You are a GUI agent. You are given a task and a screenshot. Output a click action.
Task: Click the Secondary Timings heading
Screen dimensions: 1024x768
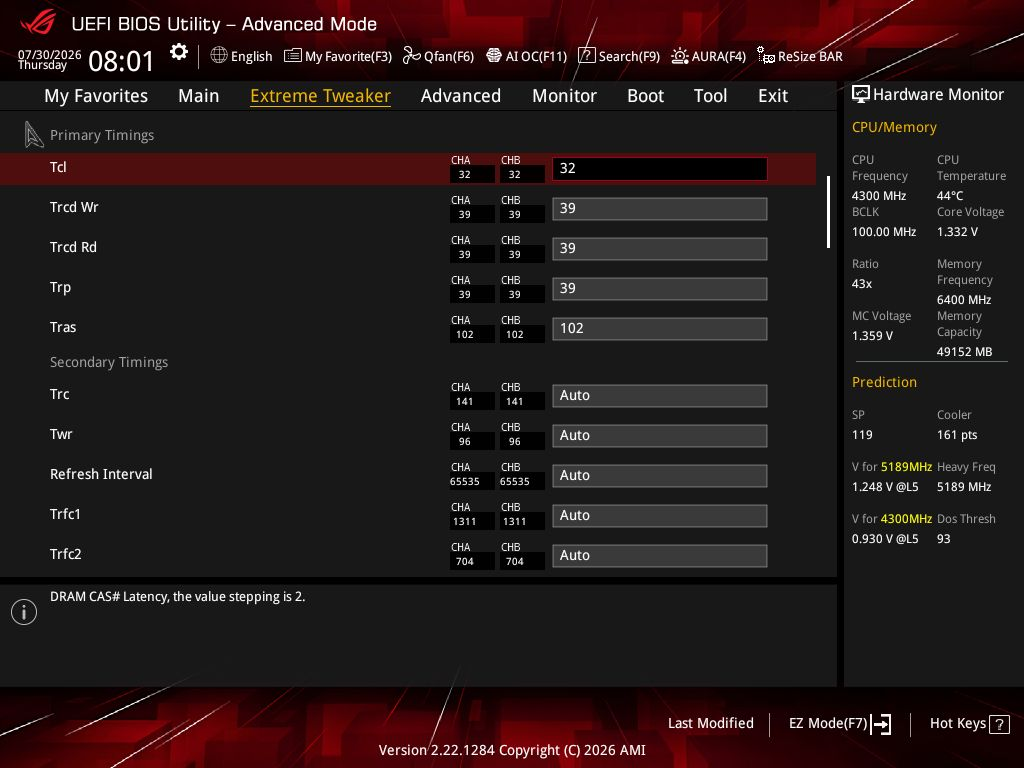[109, 362]
